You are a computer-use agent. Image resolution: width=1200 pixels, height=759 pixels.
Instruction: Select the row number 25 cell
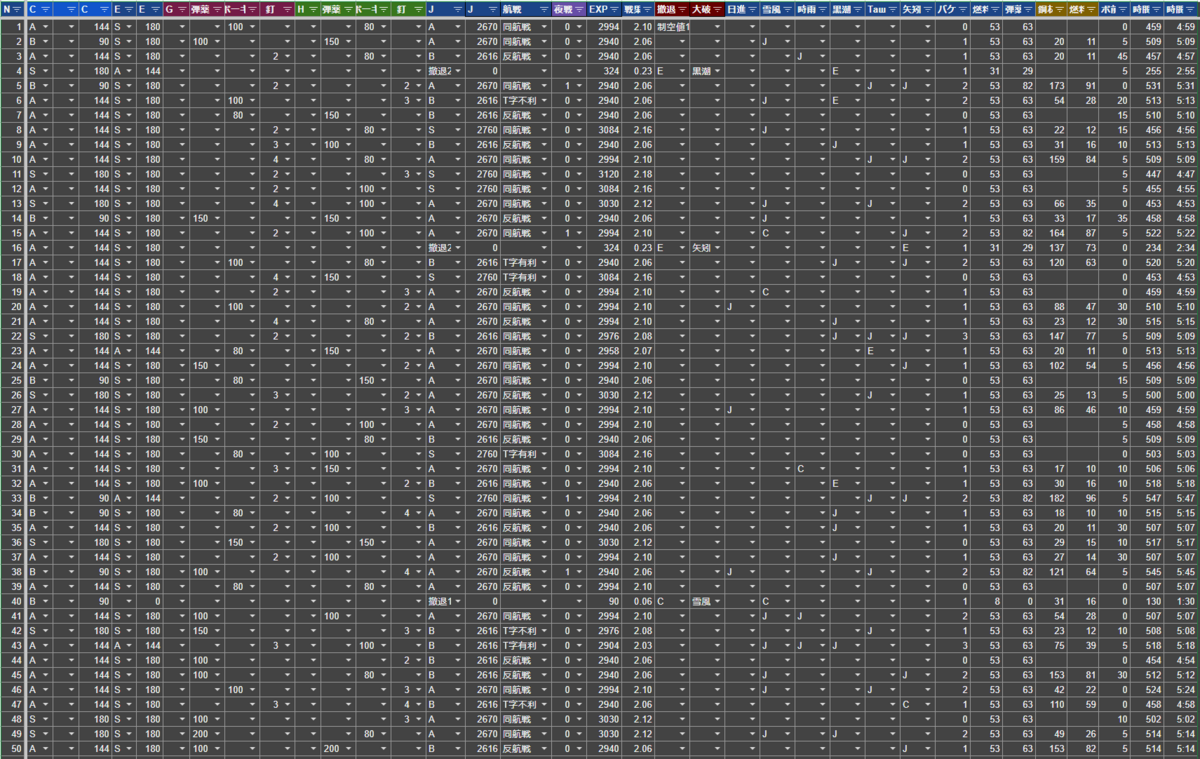point(13,380)
